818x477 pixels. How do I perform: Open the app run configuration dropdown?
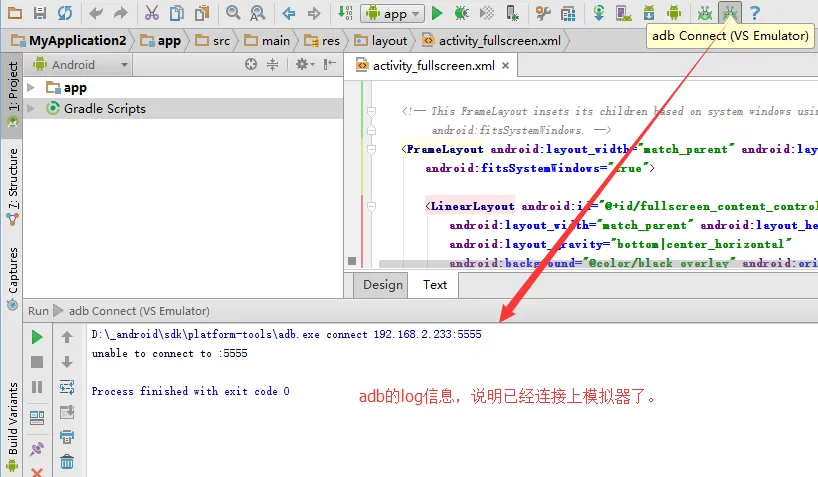(392, 14)
